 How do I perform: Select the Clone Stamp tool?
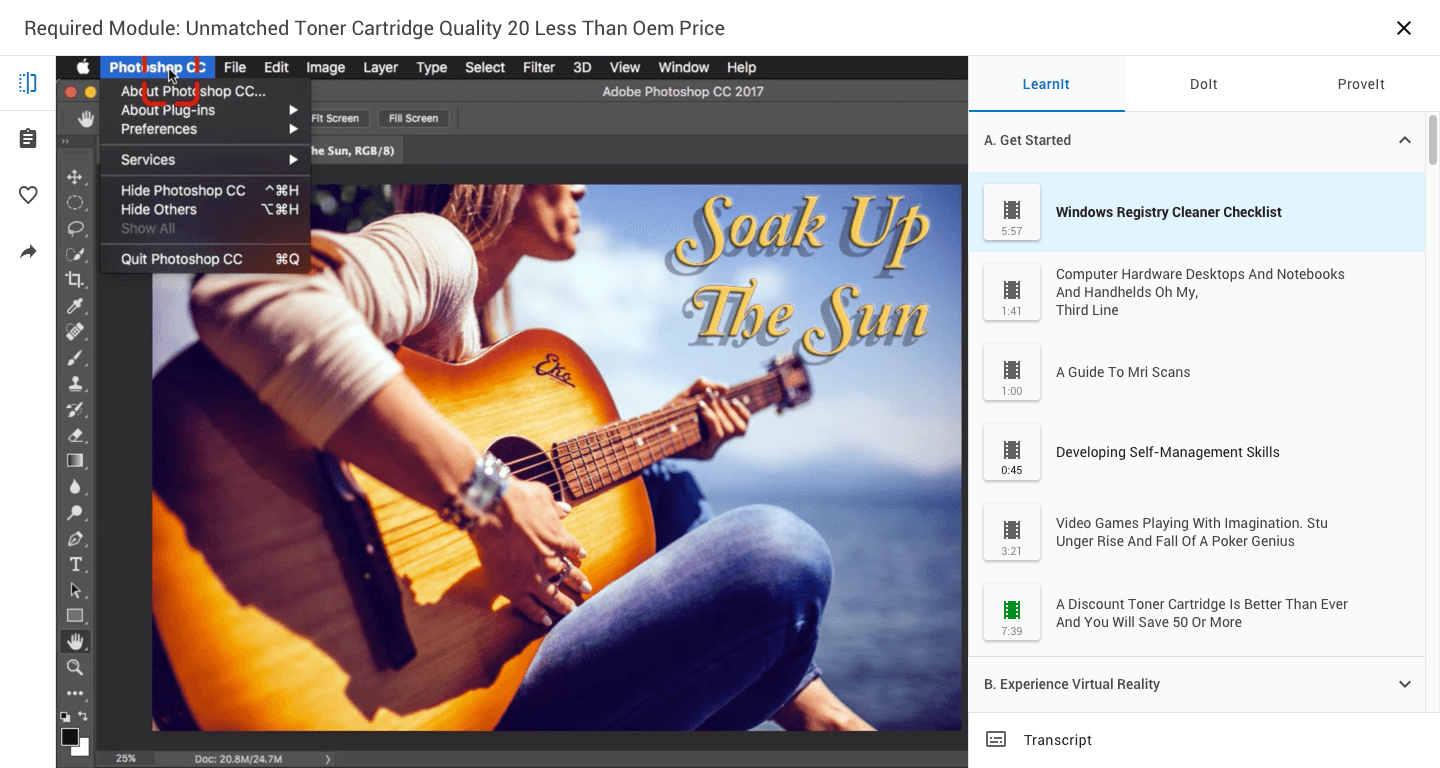pos(75,383)
